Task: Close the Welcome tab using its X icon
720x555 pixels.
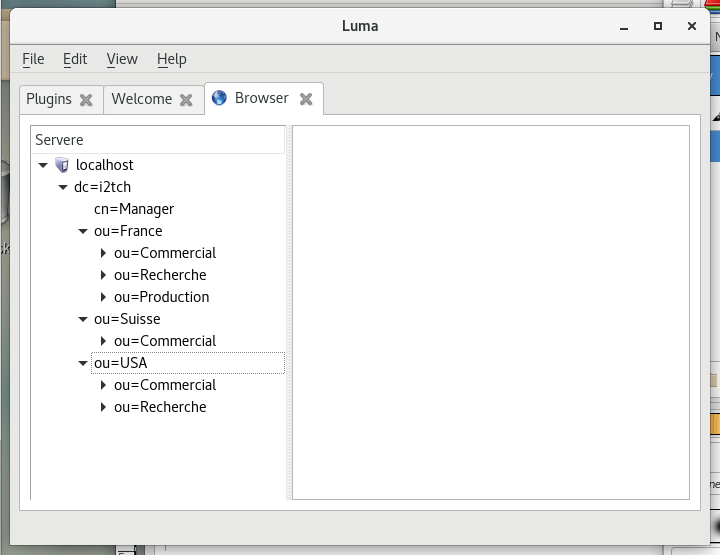Action: [186, 99]
